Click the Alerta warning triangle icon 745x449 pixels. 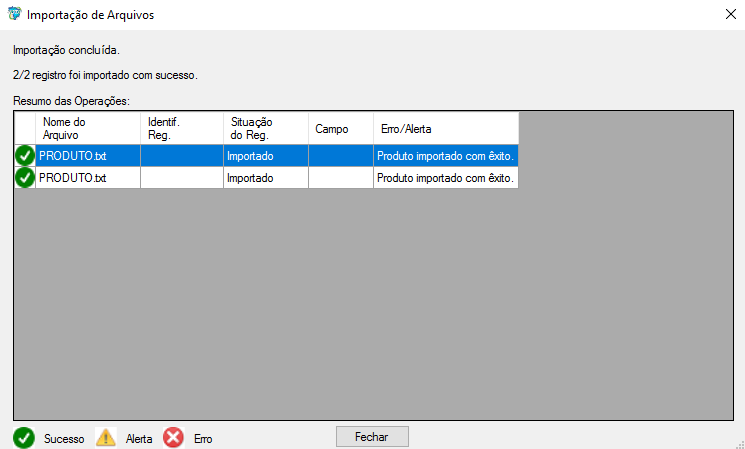click(x=105, y=437)
